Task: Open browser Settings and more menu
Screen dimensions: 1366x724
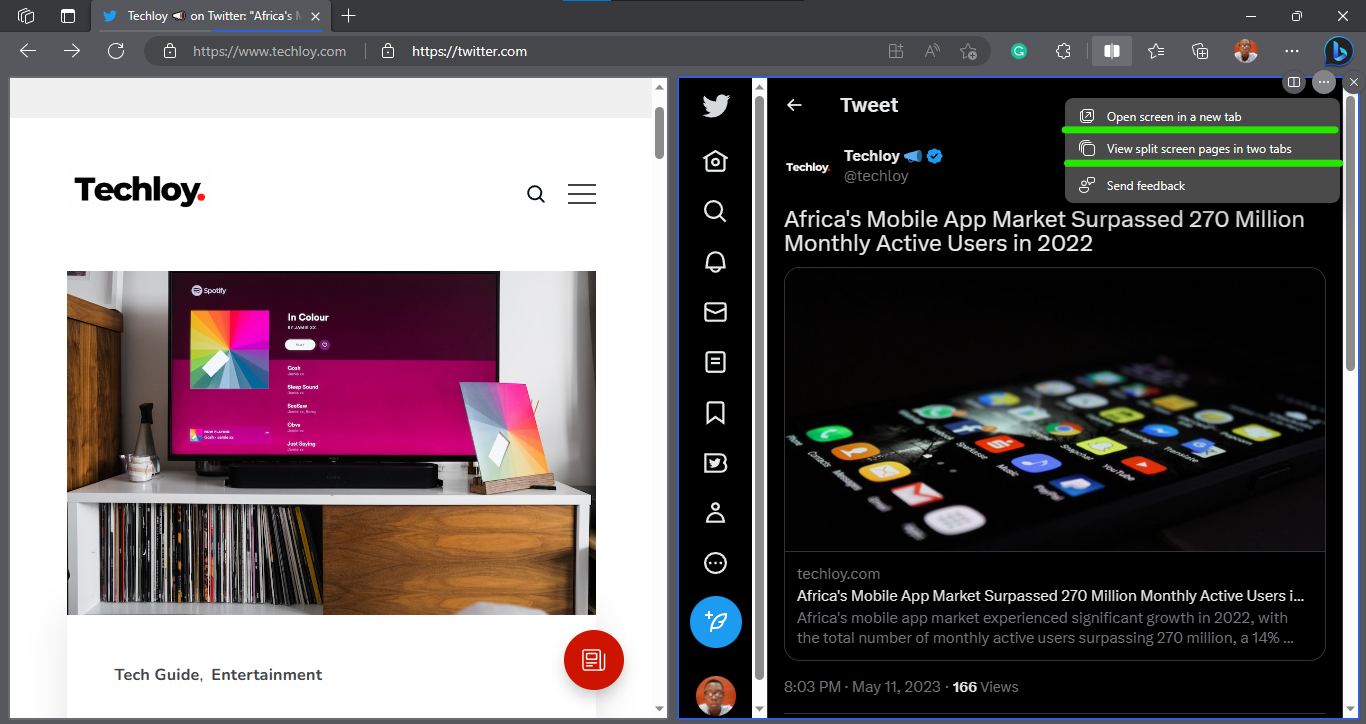Action: [1292, 51]
